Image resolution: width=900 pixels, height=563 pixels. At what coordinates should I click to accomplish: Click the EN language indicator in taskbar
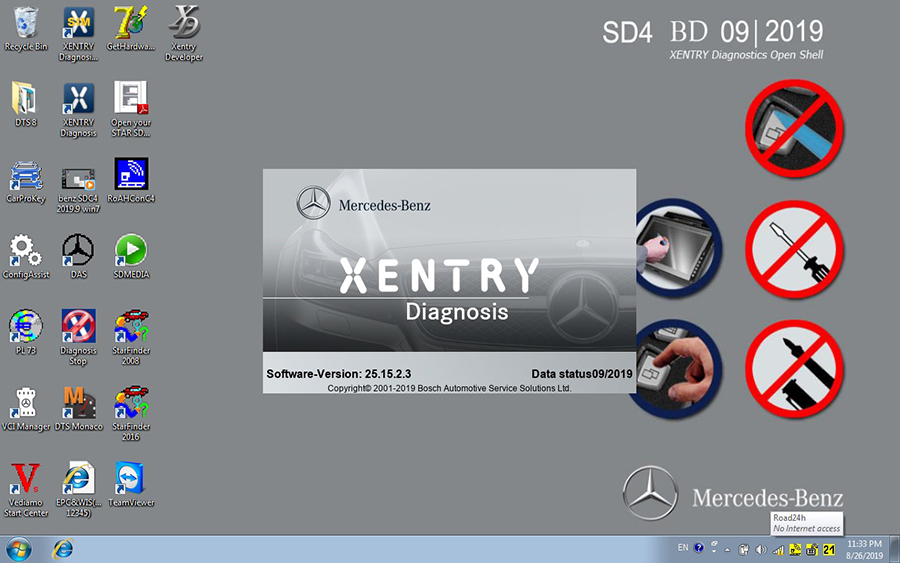683,548
